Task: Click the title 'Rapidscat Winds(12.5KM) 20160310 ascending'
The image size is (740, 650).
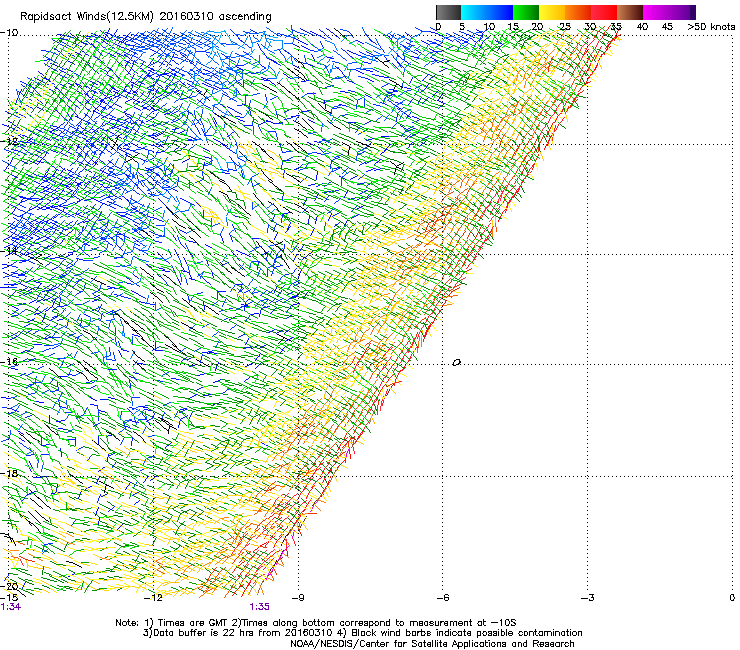Action: [x=146, y=17]
